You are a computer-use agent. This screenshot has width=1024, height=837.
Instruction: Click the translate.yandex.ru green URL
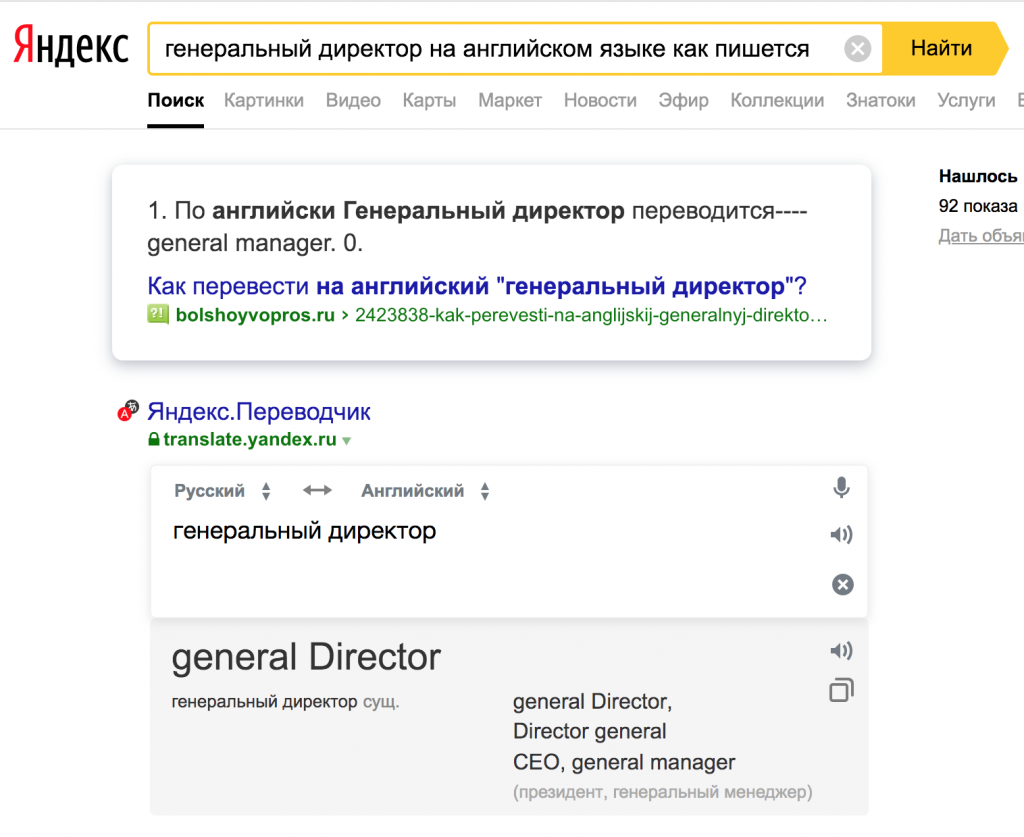click(x=249, y=439)
